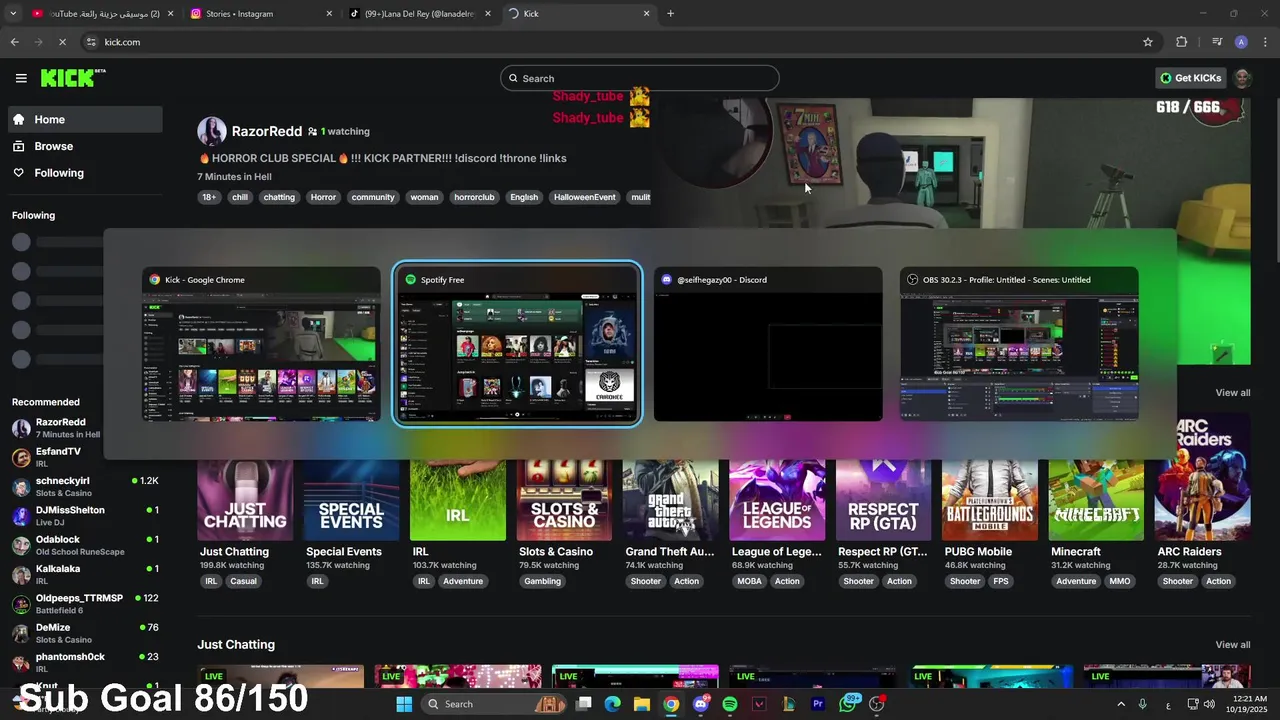Click the KICK logo
Screen dimensions: 1280x720
click(72, 78)
